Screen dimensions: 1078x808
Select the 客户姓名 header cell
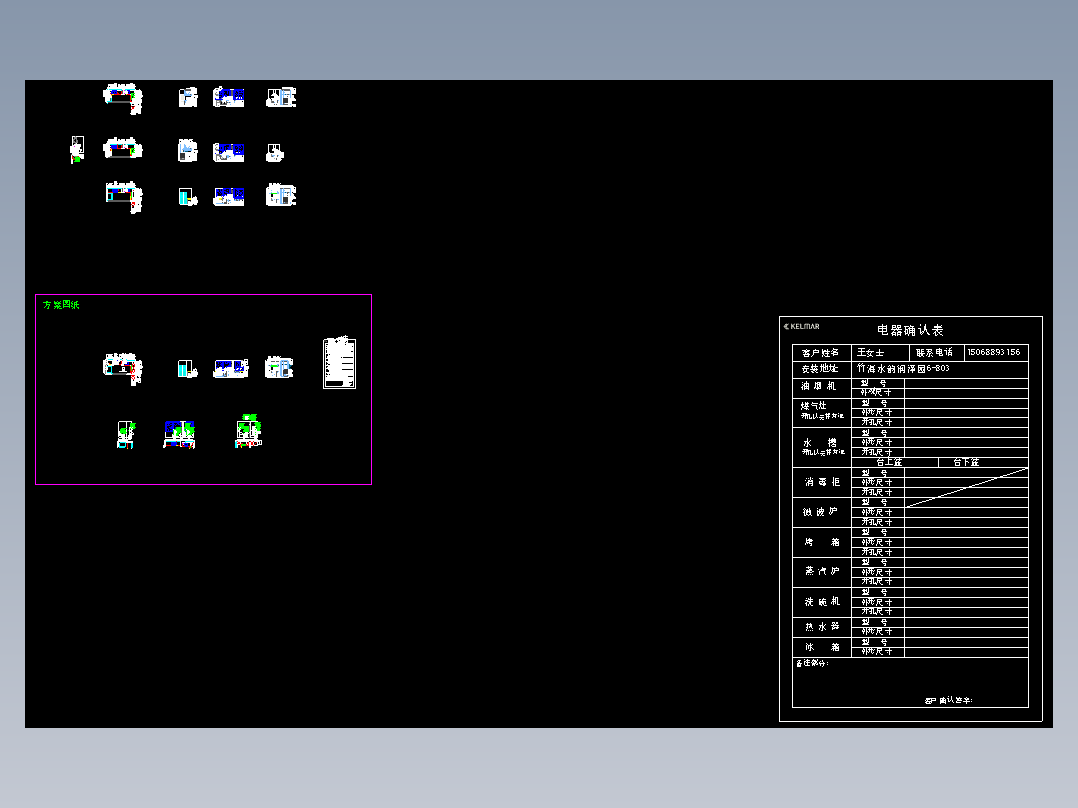(822, 353)
